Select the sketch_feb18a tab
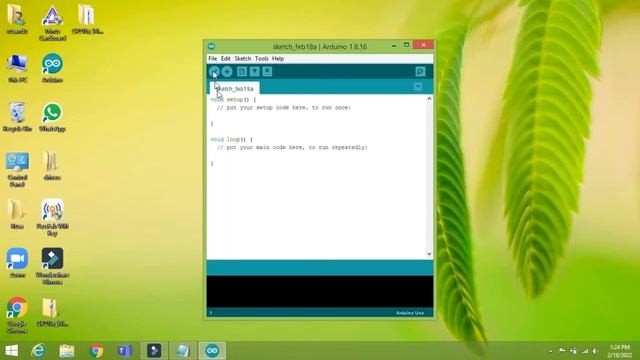 [x=235, y=89]
